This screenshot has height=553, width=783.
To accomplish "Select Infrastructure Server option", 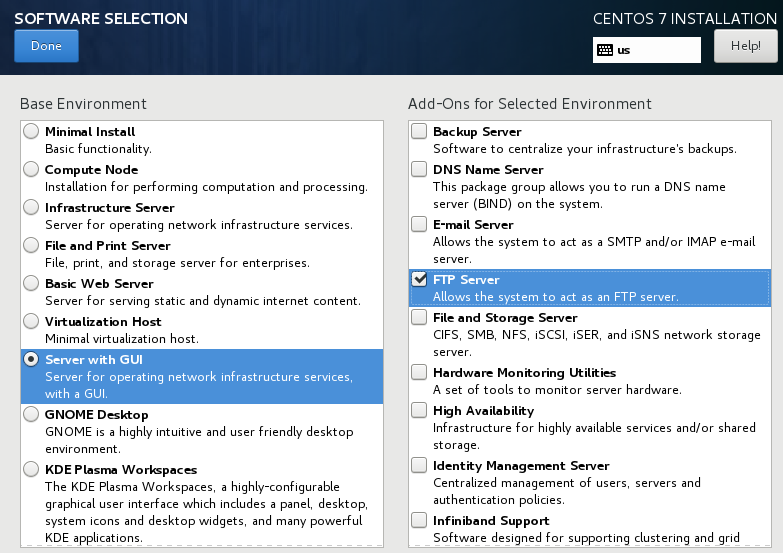I will click(32, 207).
